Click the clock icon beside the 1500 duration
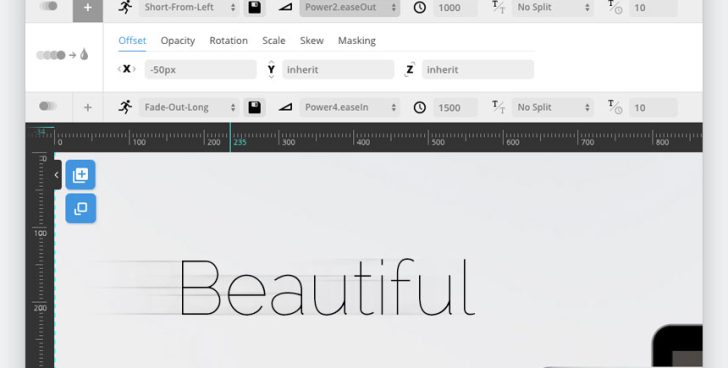The height and width of the screenshot is (368, 728). [x=420, y=108]
